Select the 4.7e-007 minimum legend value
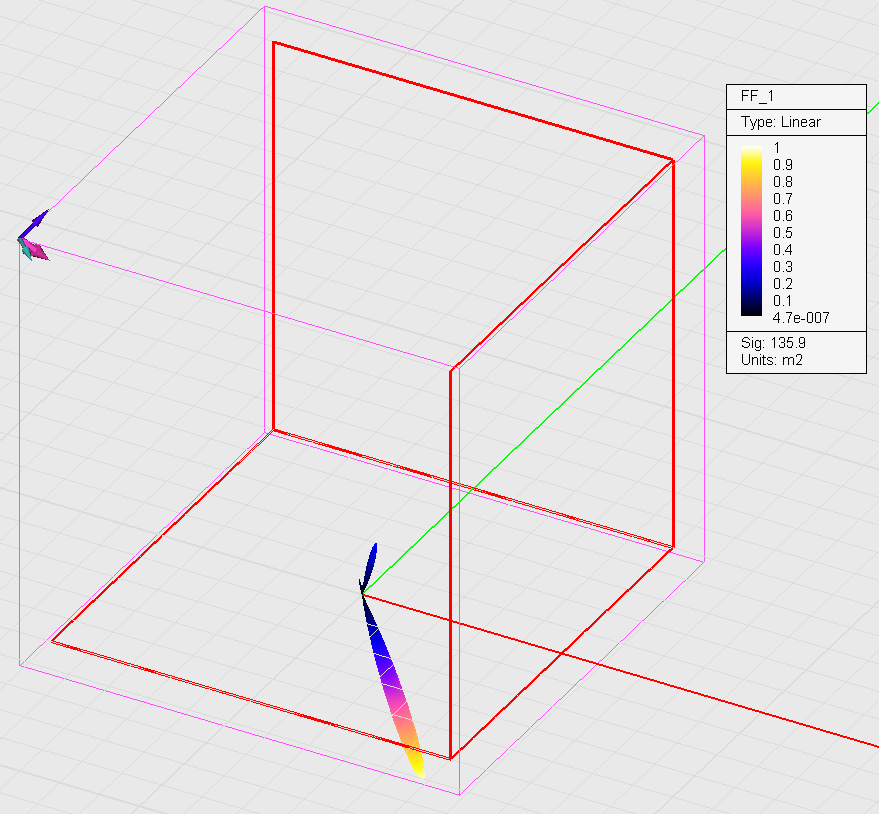 coord(800,318)
